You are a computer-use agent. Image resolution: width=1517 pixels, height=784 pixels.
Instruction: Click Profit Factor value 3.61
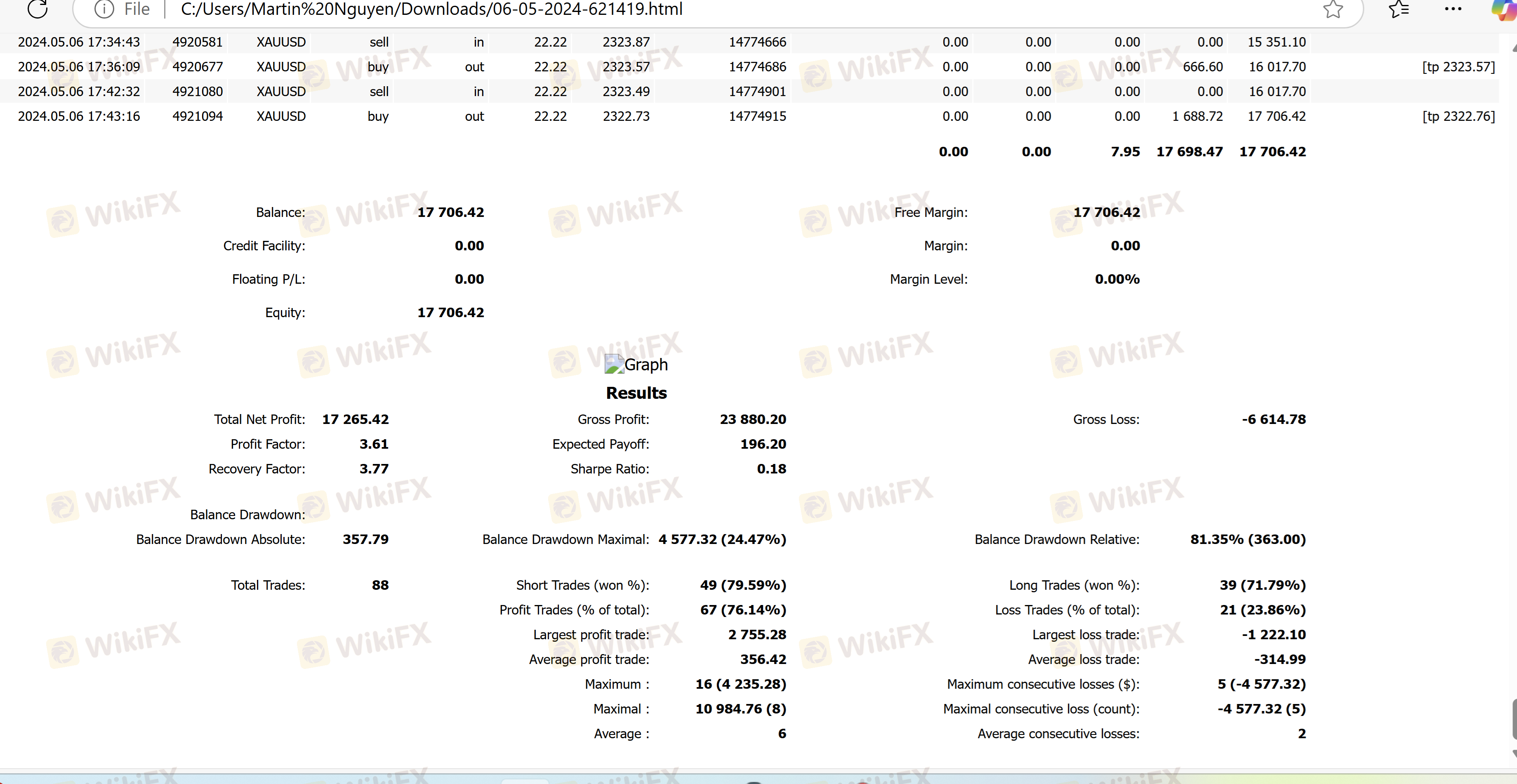tap(374, 444)
